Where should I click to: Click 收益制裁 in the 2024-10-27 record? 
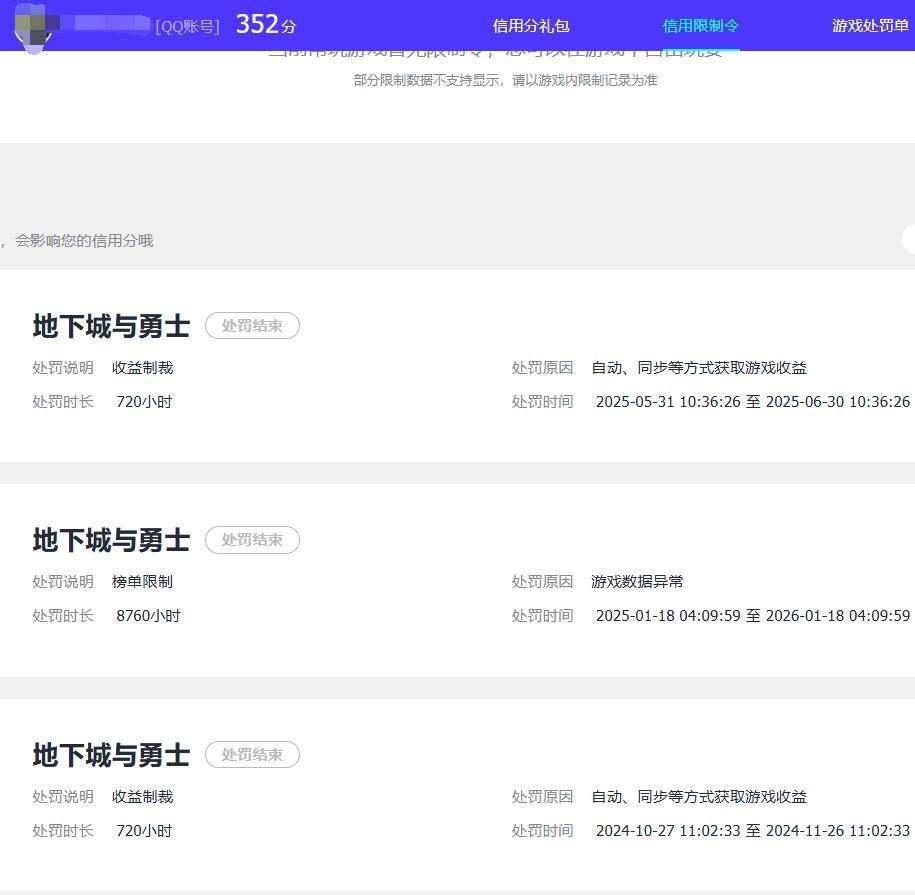pyautogui.click(x=142, y=796)
